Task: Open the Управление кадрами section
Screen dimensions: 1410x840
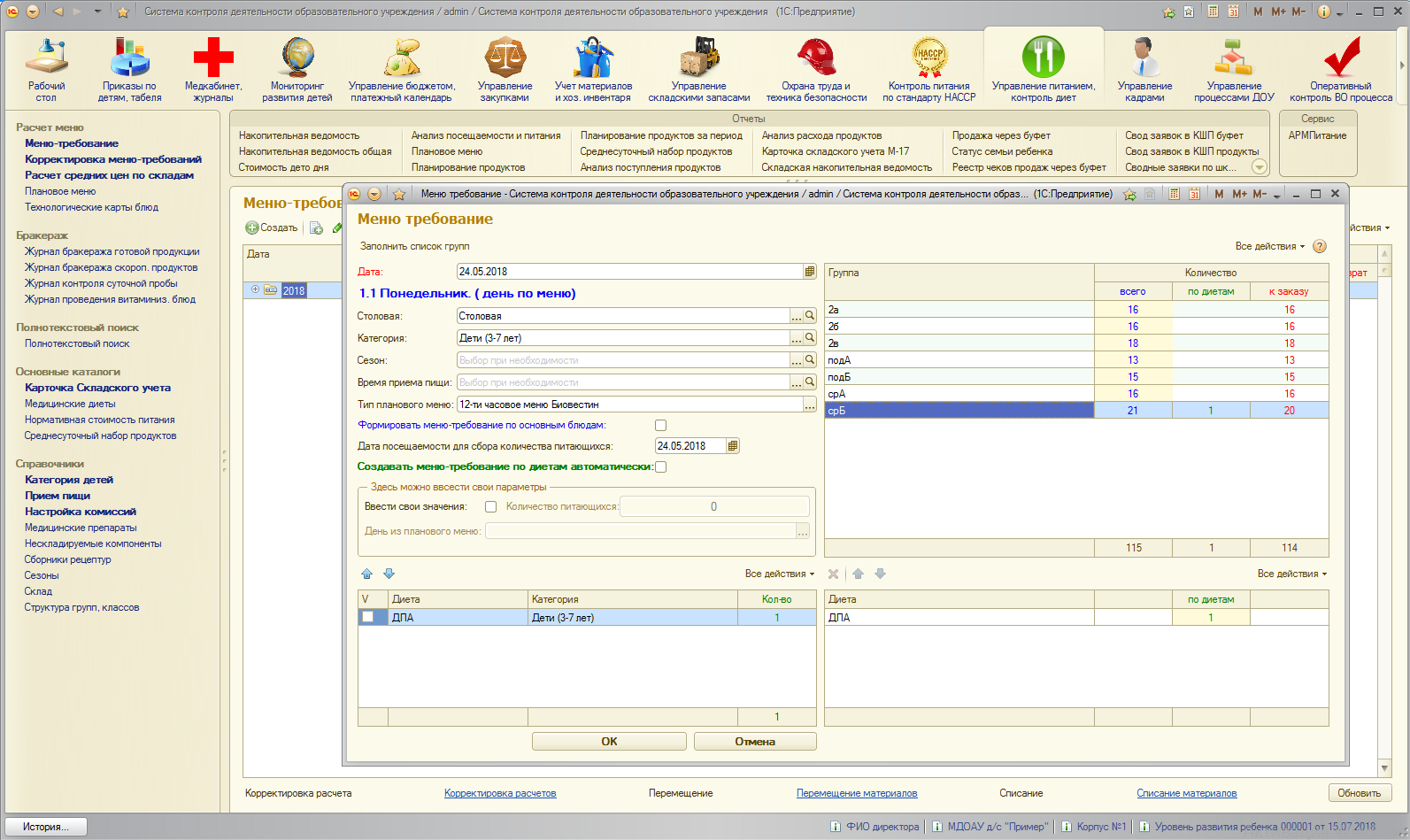Action: click(1144, 70)
